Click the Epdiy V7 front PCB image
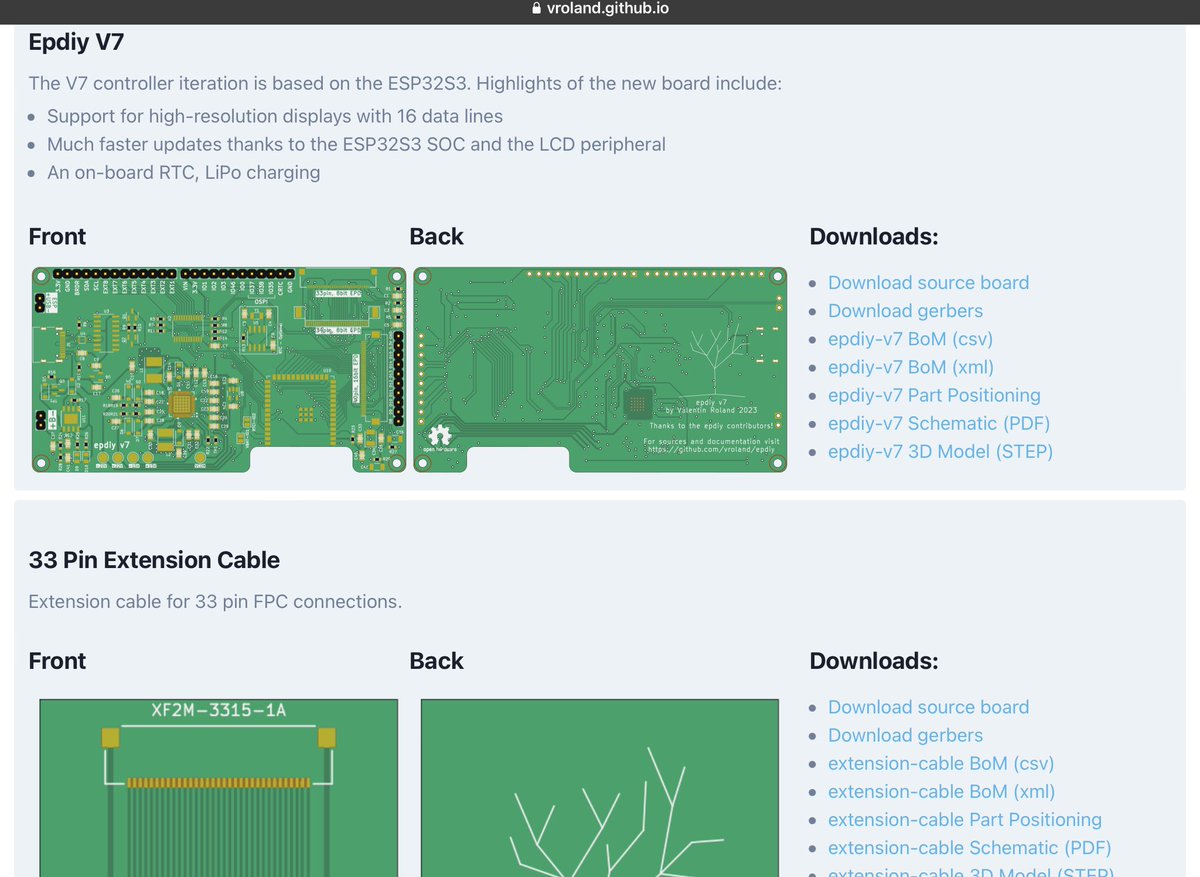 coord(219,369)
